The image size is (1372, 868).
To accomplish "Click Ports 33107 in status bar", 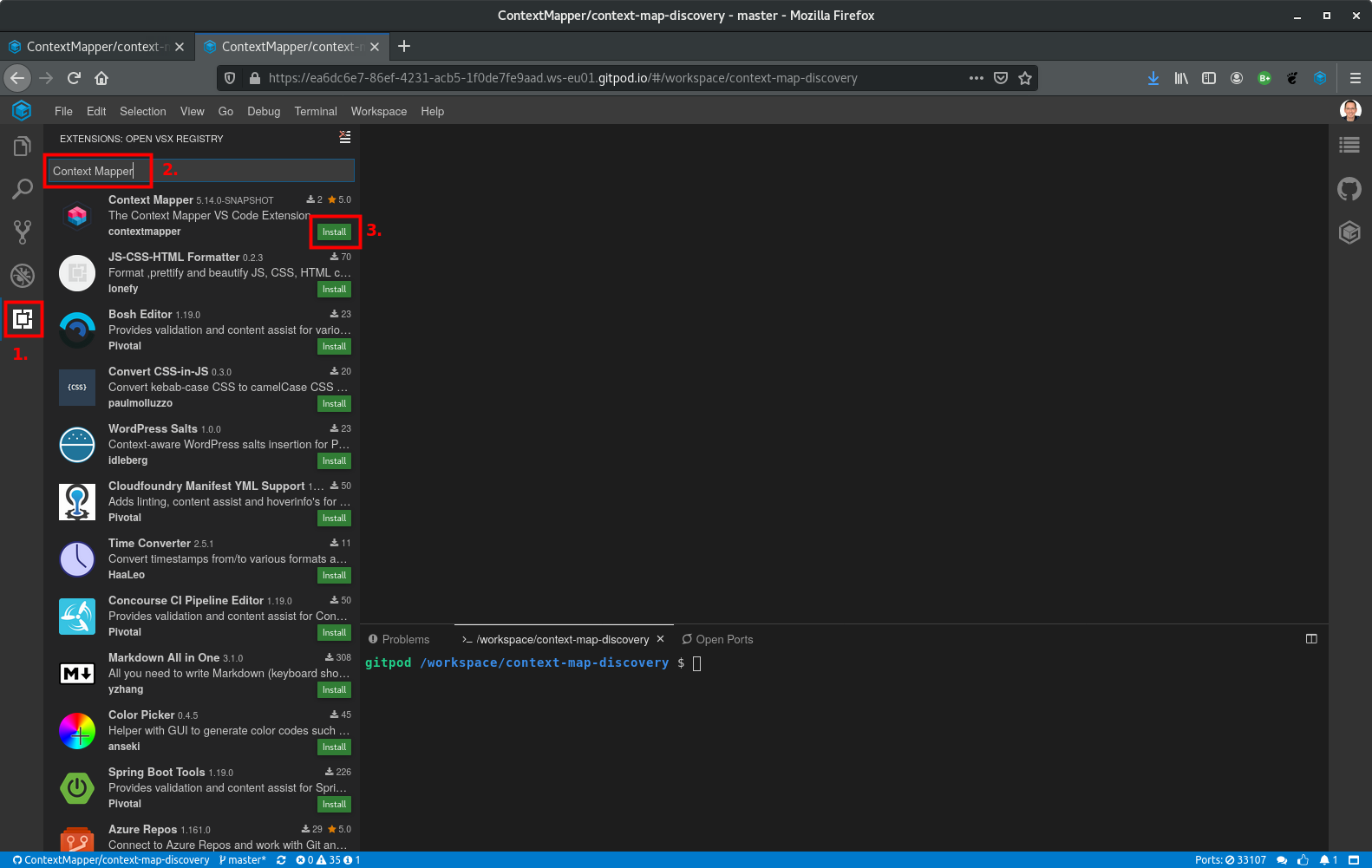I will (1230, 860).
